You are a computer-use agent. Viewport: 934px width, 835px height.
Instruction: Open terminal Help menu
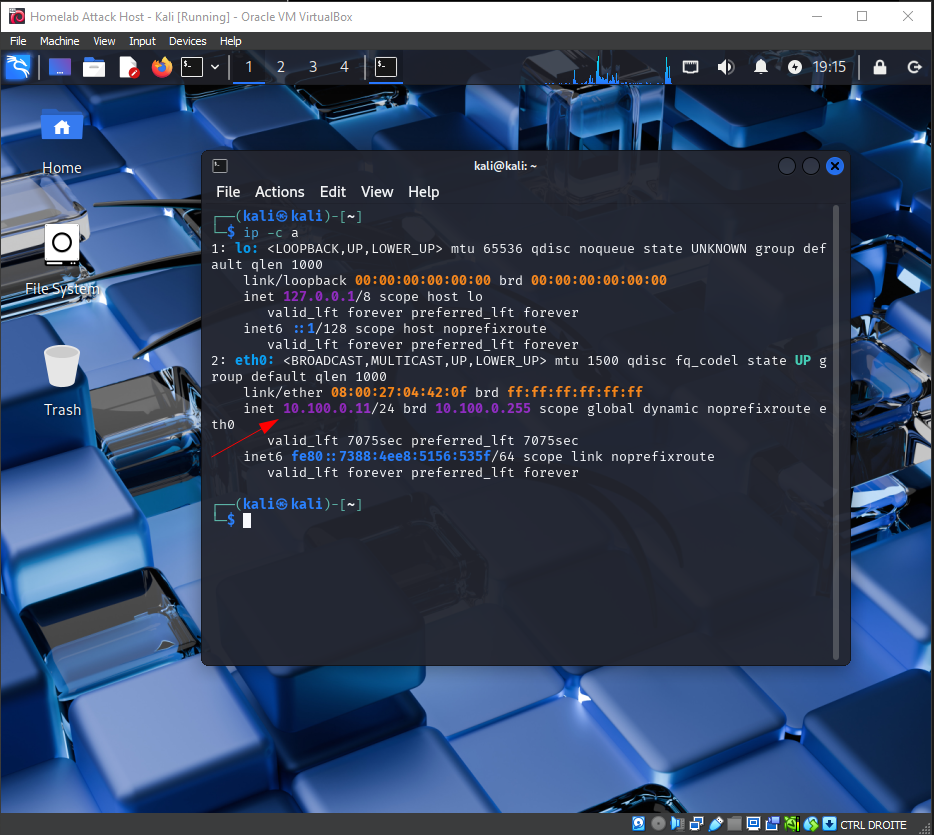(x=424, y=192)
